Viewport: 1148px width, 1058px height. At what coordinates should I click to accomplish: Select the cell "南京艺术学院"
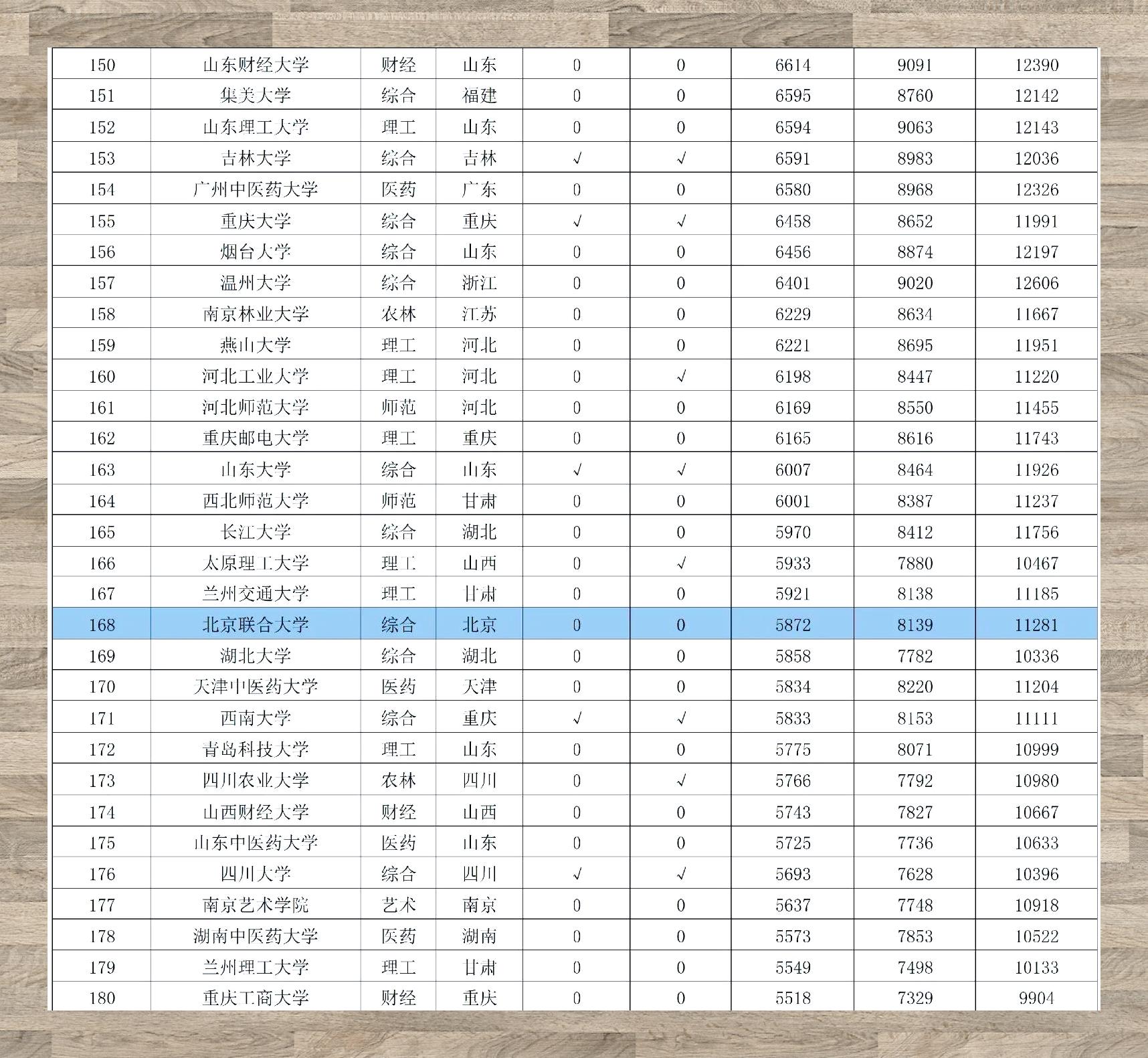256,905
